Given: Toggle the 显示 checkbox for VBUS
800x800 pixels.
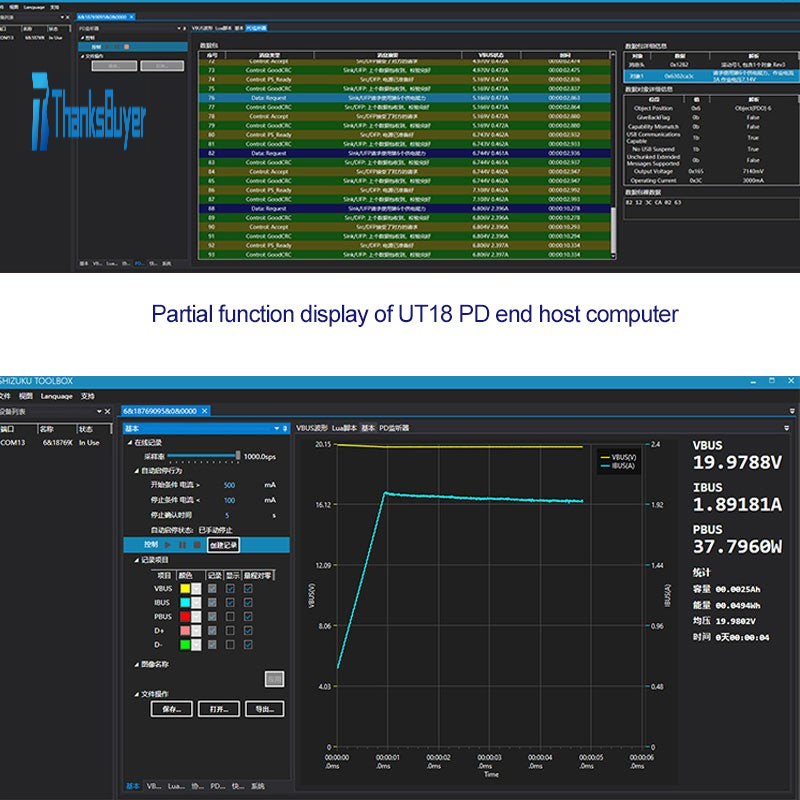Looking at the screenshot, I should [x=231, y=589].
